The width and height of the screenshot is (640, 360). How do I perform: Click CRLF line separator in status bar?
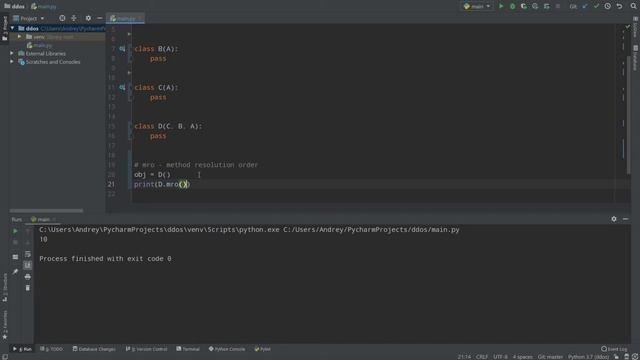pyautogui.click(x=482, y=357)
